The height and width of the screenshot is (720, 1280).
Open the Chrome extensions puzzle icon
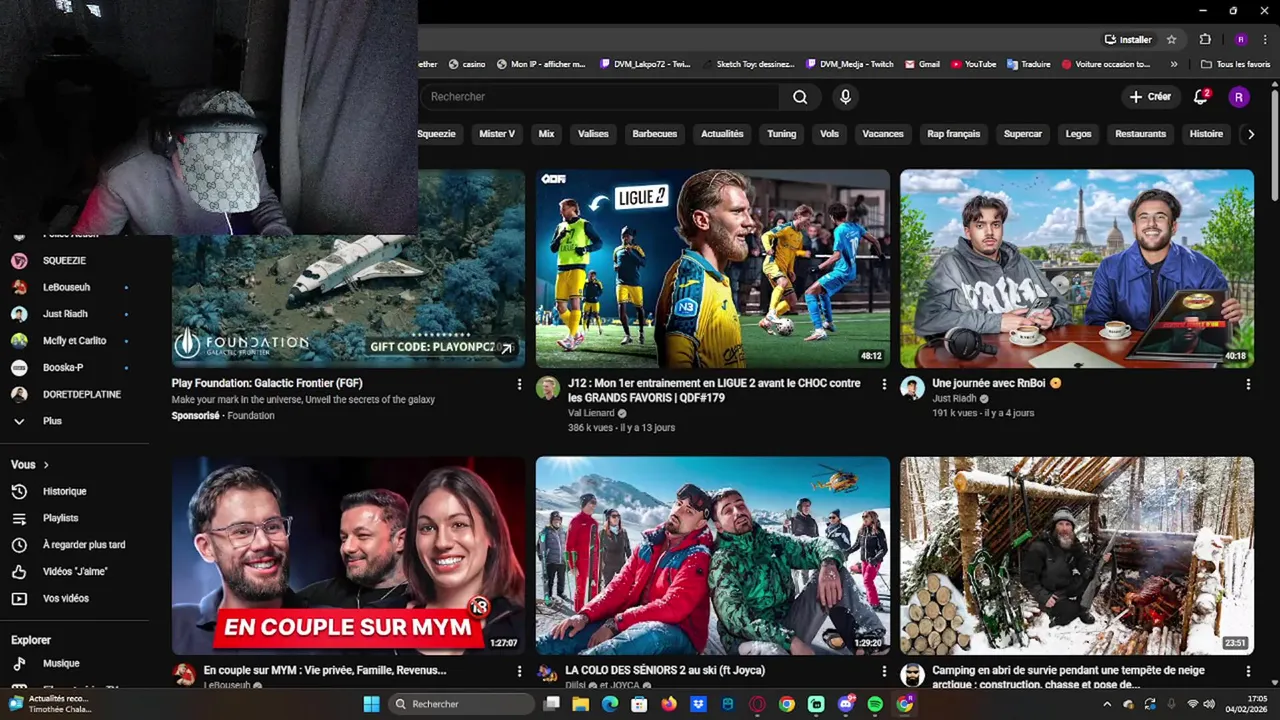click(x=1205, y=40)
